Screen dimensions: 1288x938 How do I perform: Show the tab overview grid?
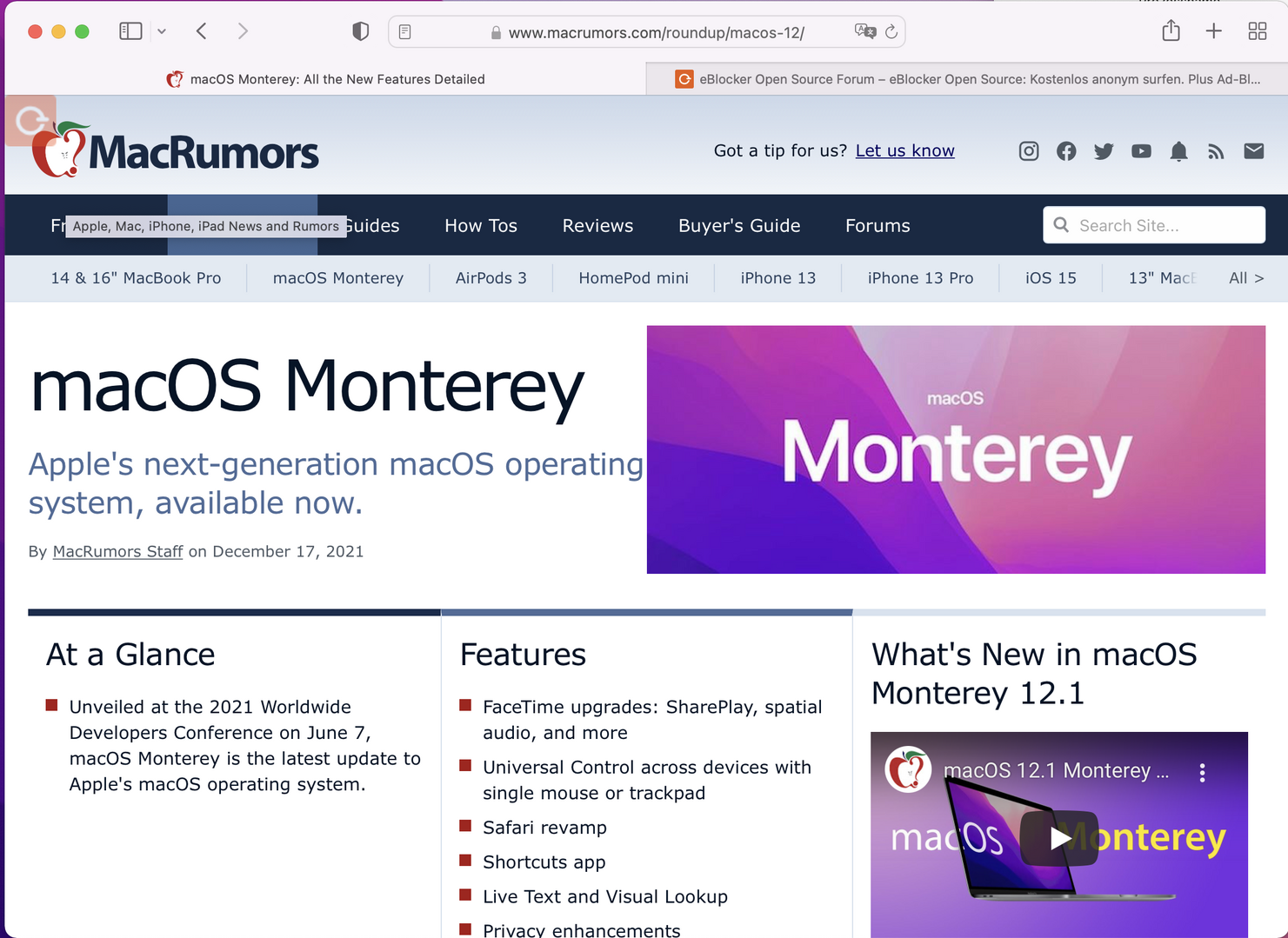click(1258, 31)
